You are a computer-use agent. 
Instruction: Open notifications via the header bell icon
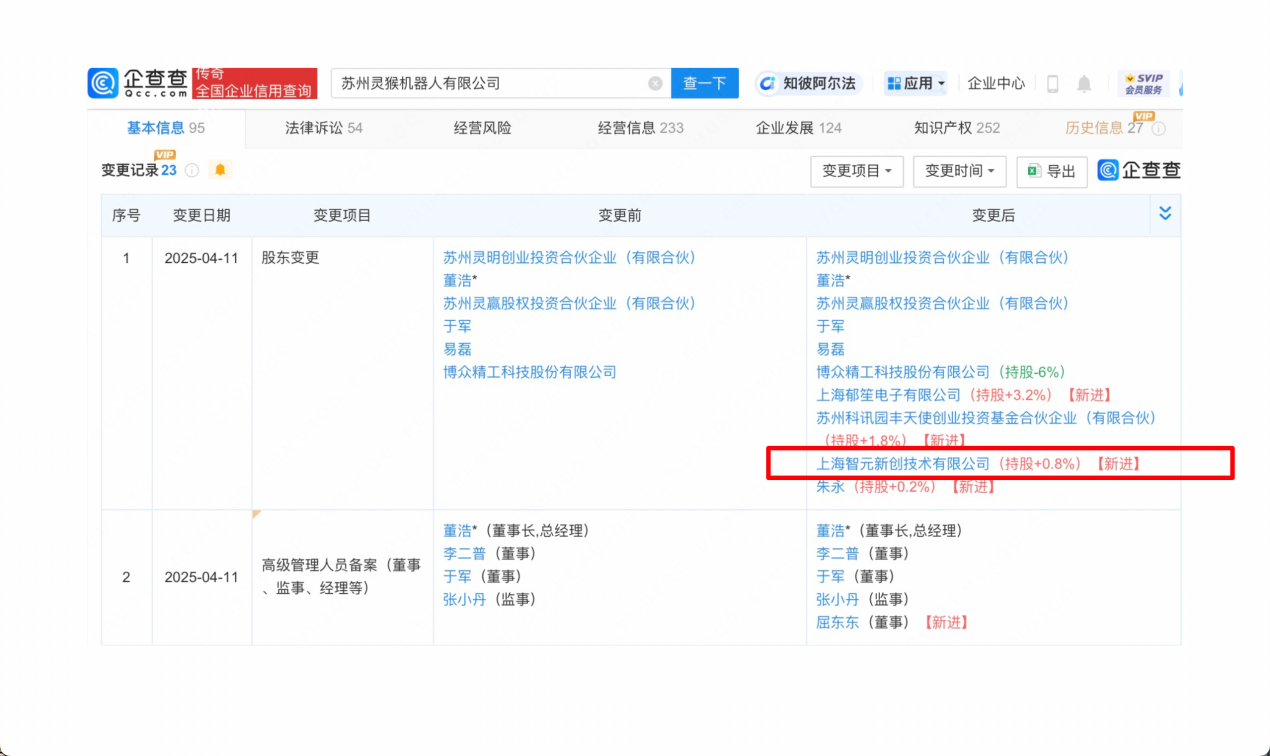[1084, 84]
